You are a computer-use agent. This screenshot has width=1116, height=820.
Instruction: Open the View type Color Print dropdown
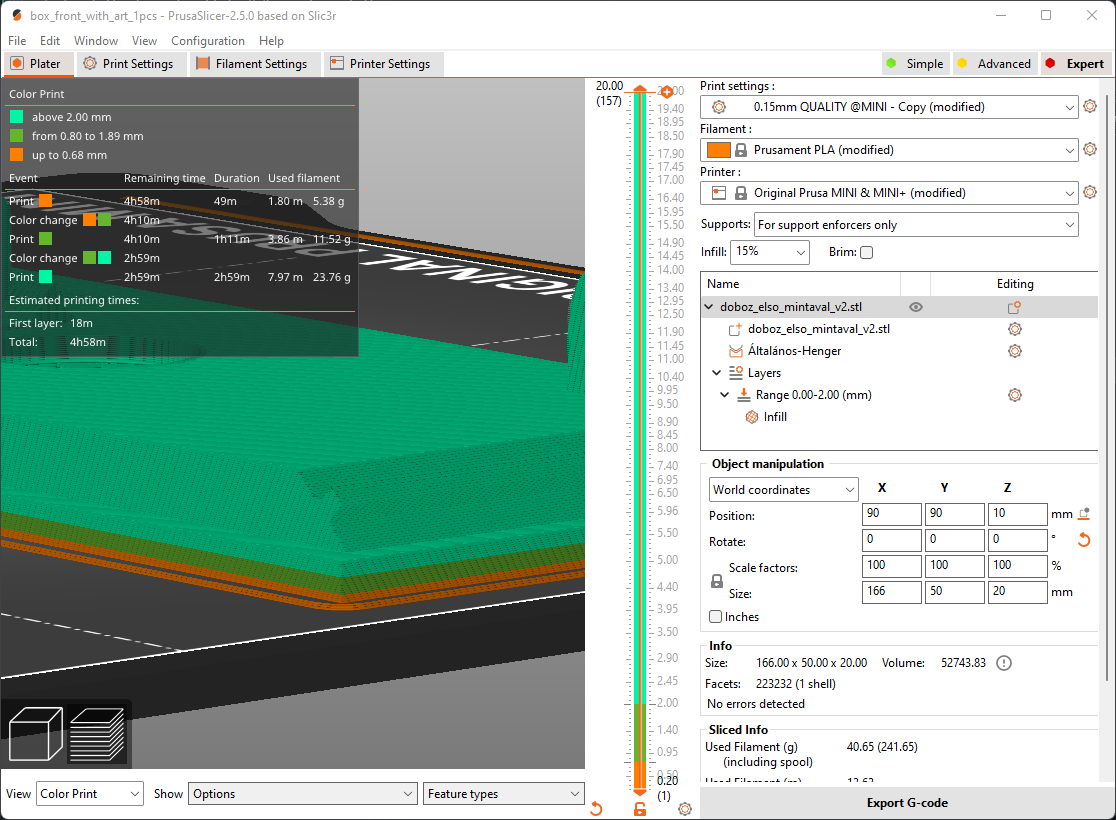point(90,794)
